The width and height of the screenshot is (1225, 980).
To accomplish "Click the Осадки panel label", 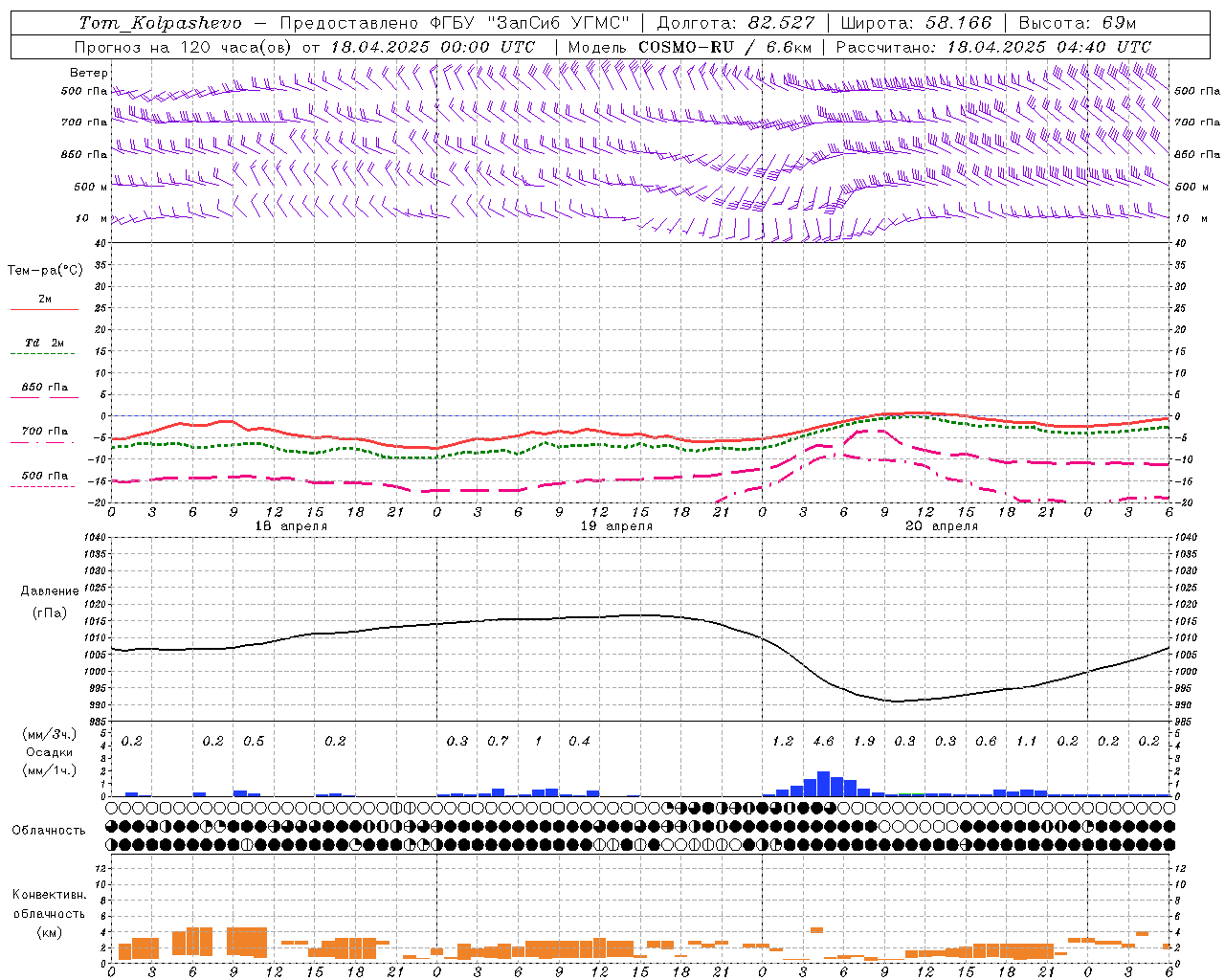I will (50, 752).
